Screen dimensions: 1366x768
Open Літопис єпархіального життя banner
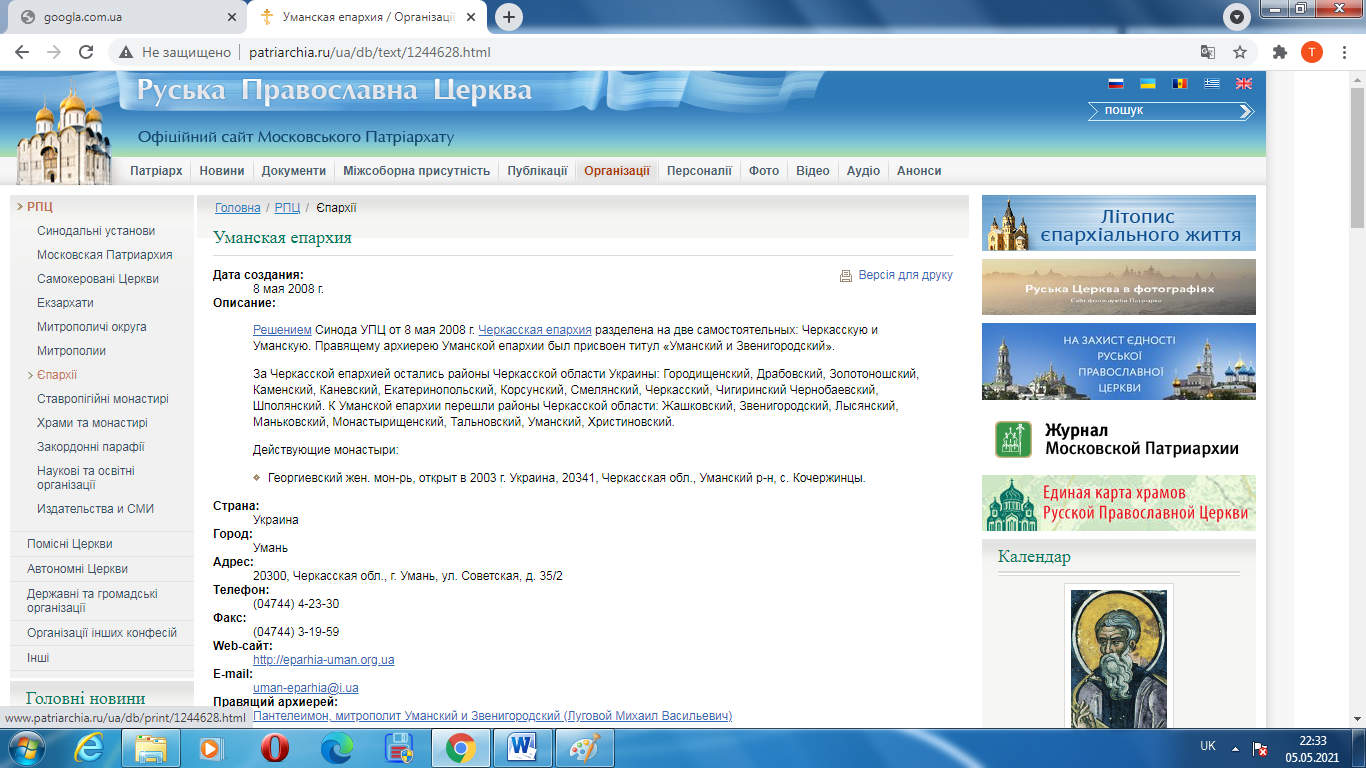pos(1119,223)
